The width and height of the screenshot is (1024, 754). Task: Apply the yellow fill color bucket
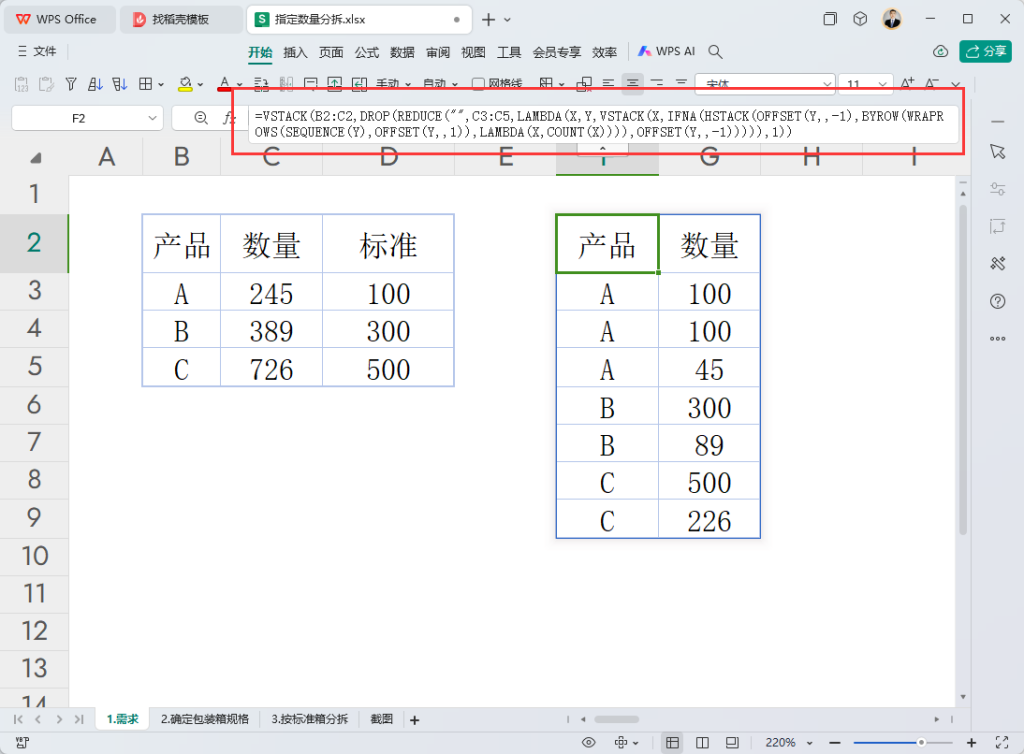[185, 84]
